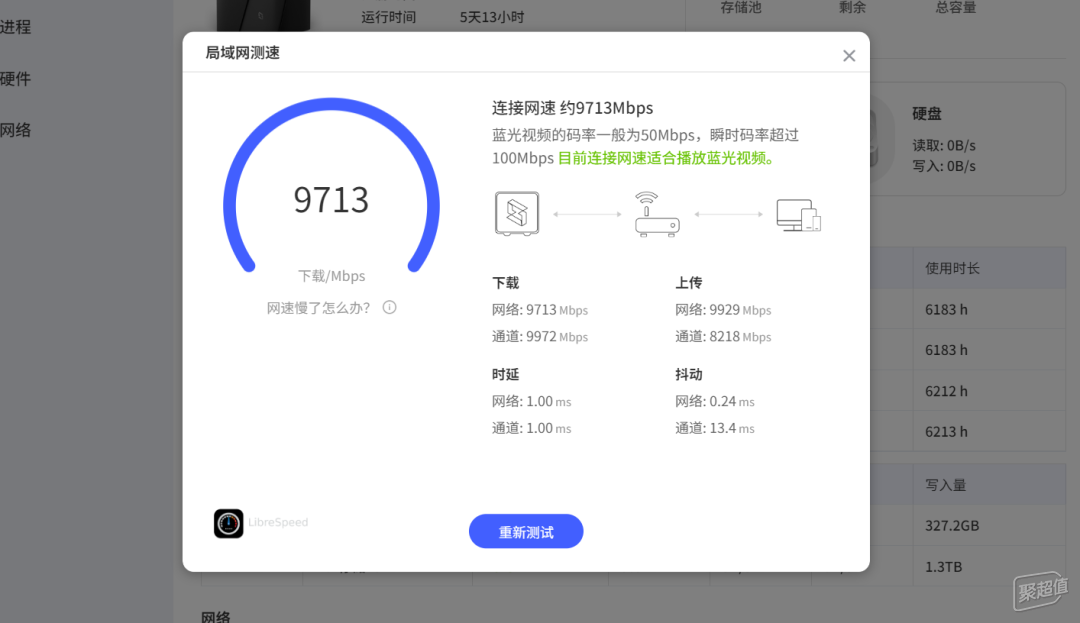Click the upload 网络: 9929 Mbps value
The height and width of the screenshot is (623, 1080).
(x=723, y=310)
